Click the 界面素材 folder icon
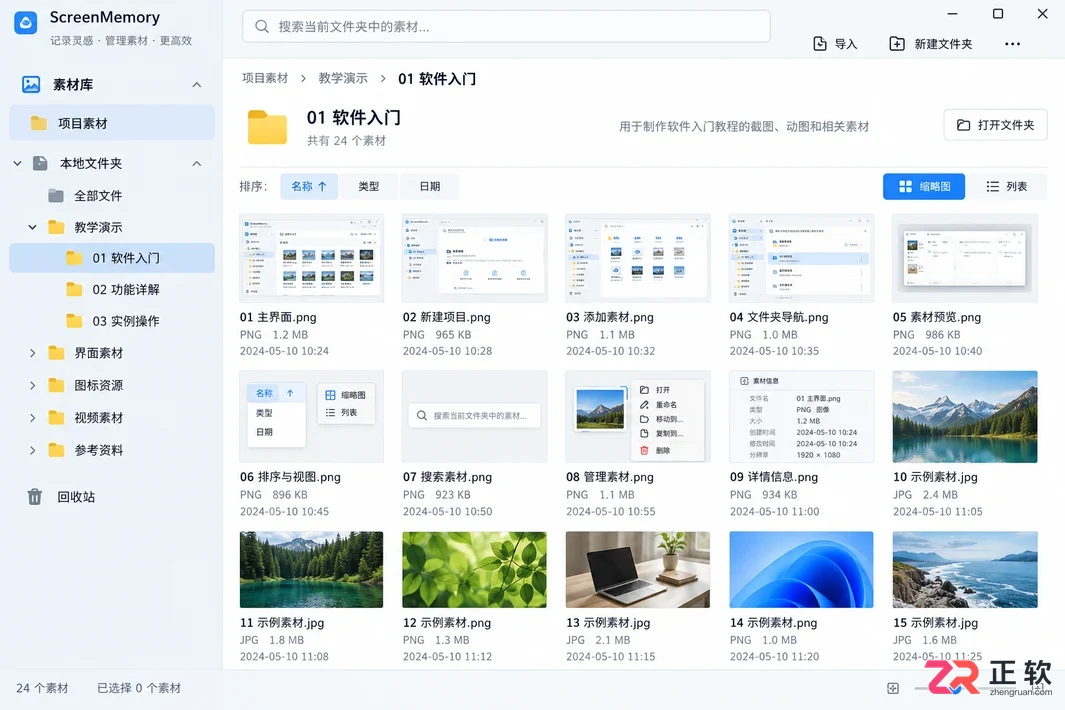The image size is (1065, 710). (x=56, y=353)
